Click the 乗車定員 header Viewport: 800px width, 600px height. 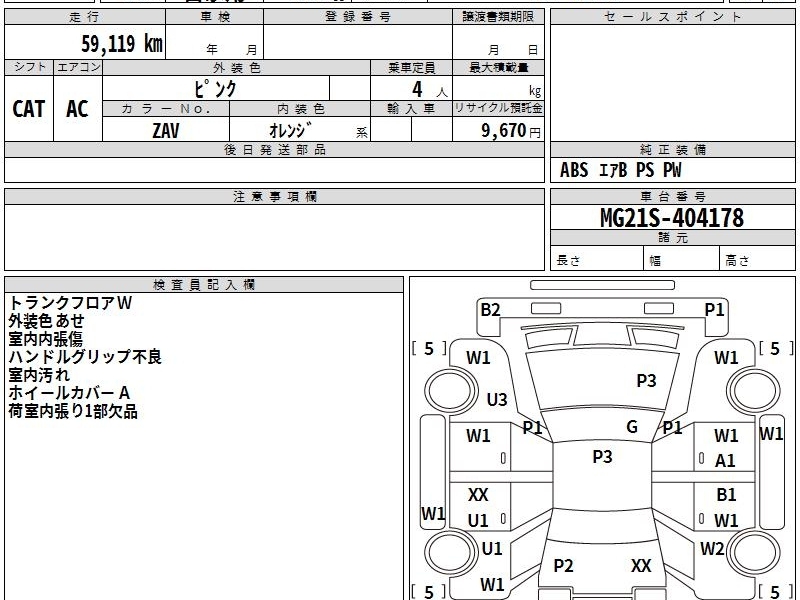tap(411, 67)
